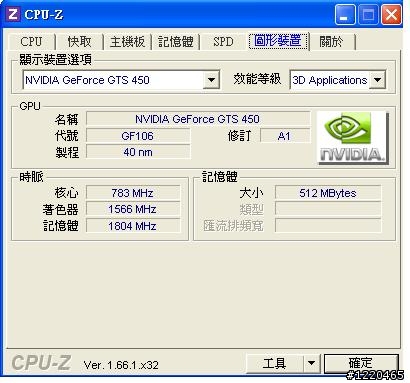
Task: Go to the 記憶體 tab
Action: point(175,42)
